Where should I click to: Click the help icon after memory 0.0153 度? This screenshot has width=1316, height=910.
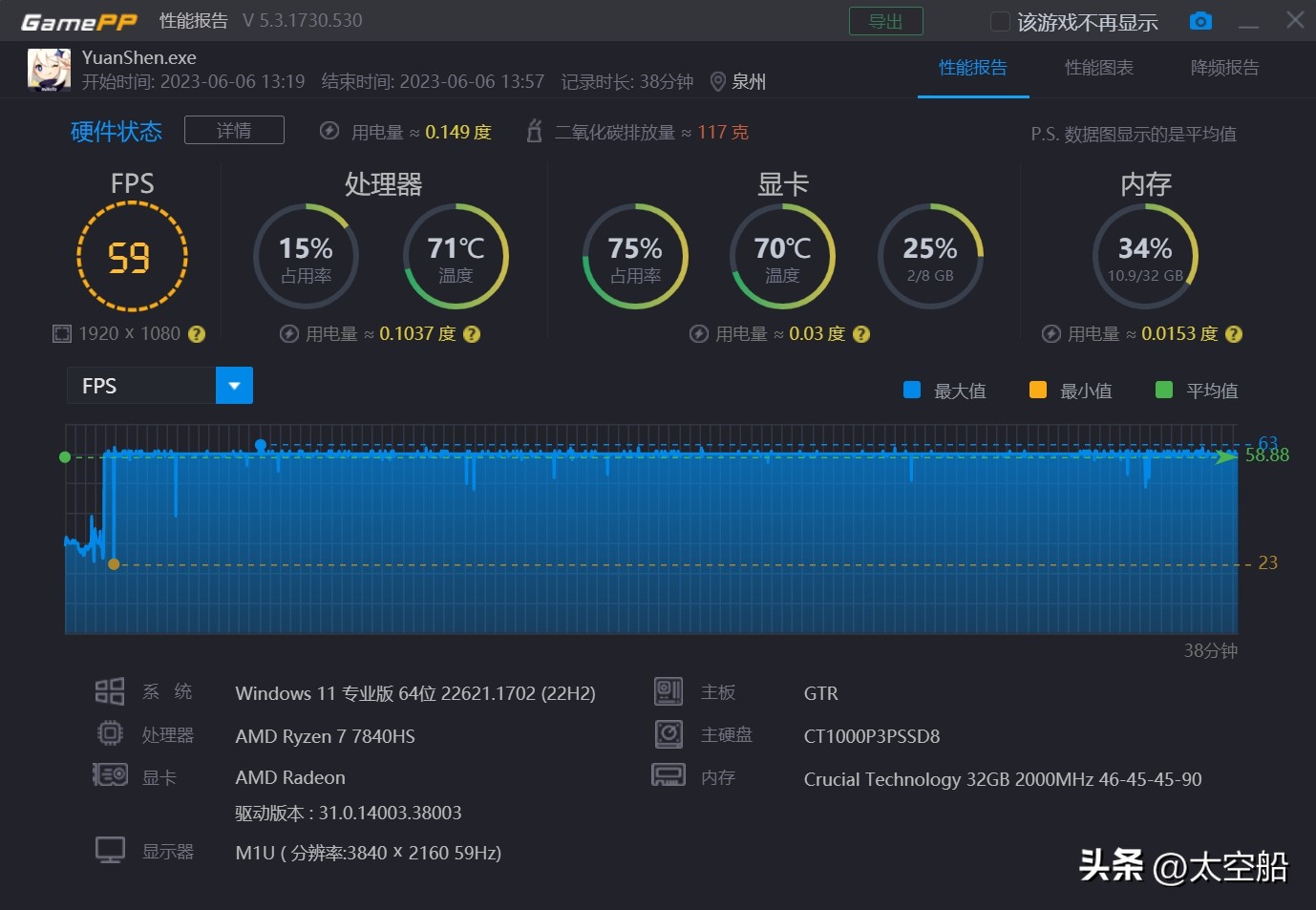(1234, 334)
